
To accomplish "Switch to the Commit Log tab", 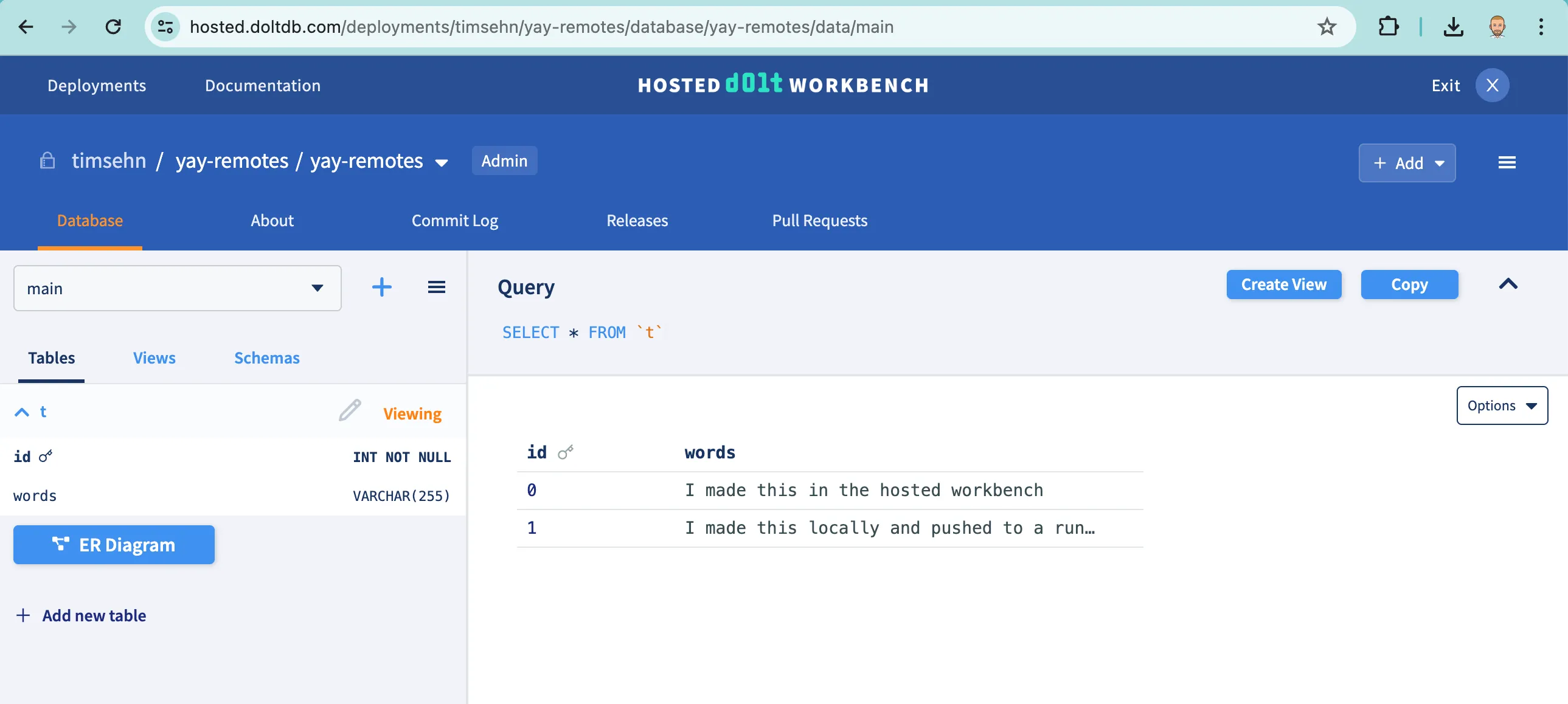I will click(x=455, y=220).
